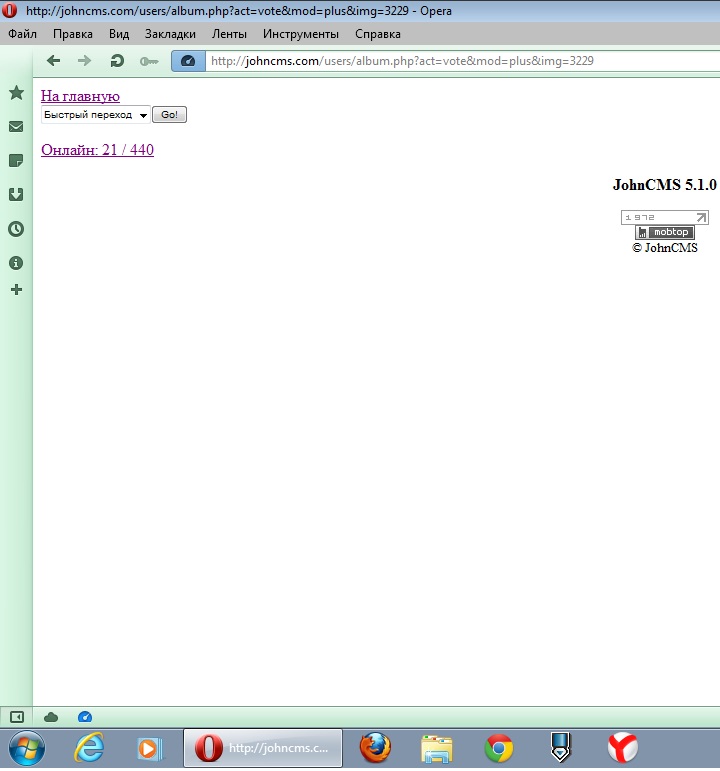
Task: Open the History clock panel in sidebar
Action: click(x=16, y=229)
